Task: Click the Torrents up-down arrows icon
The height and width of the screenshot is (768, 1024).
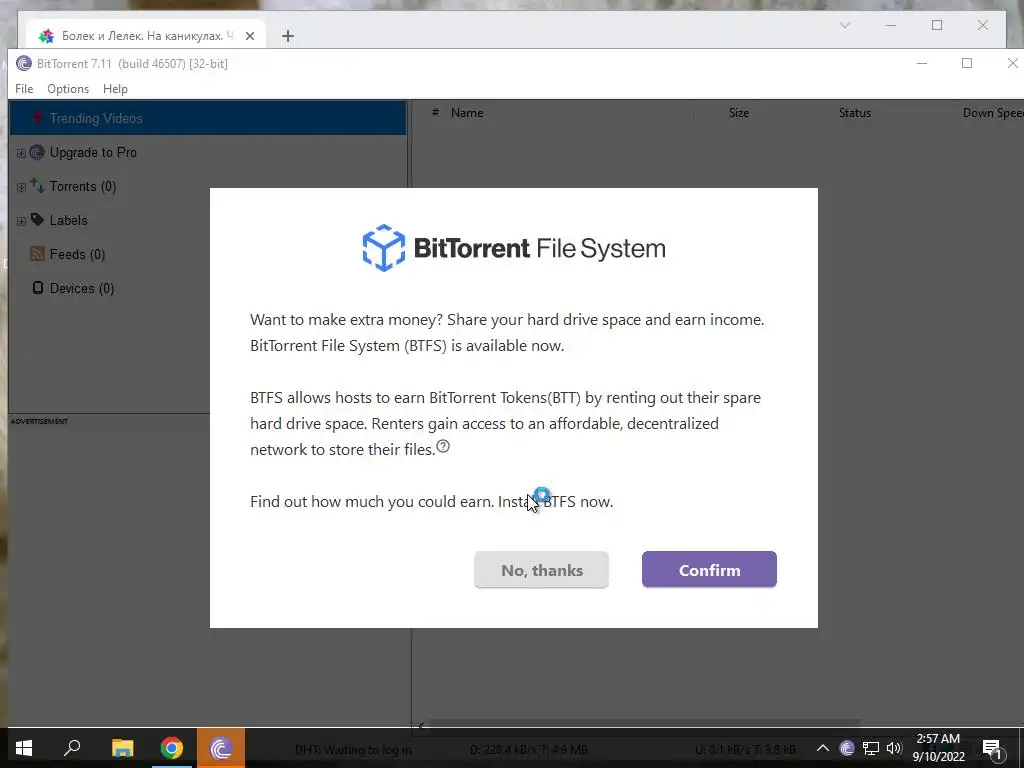Action: click(37, 186)
